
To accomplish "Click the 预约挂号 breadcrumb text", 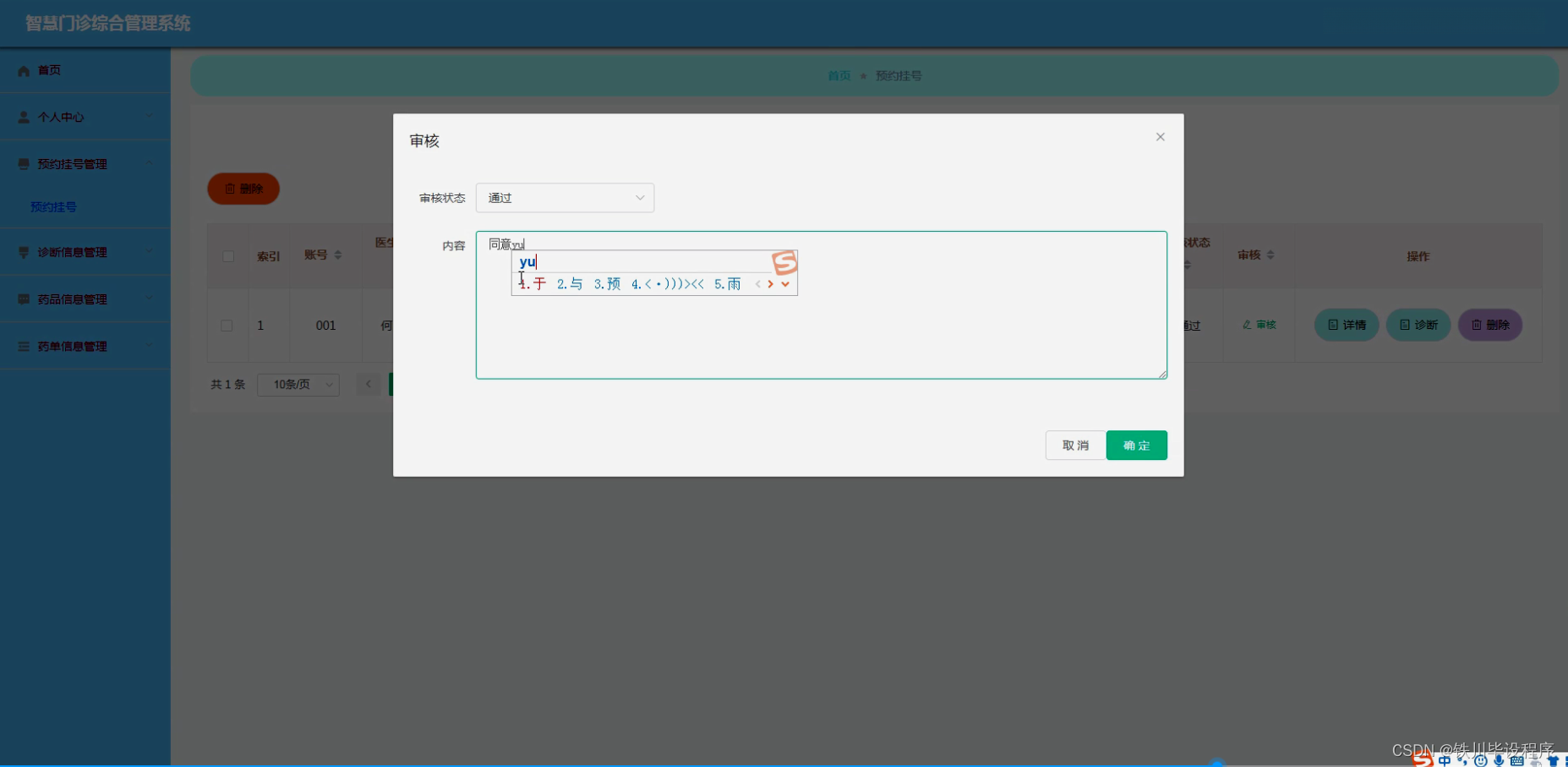I will [x=899, y=76].
